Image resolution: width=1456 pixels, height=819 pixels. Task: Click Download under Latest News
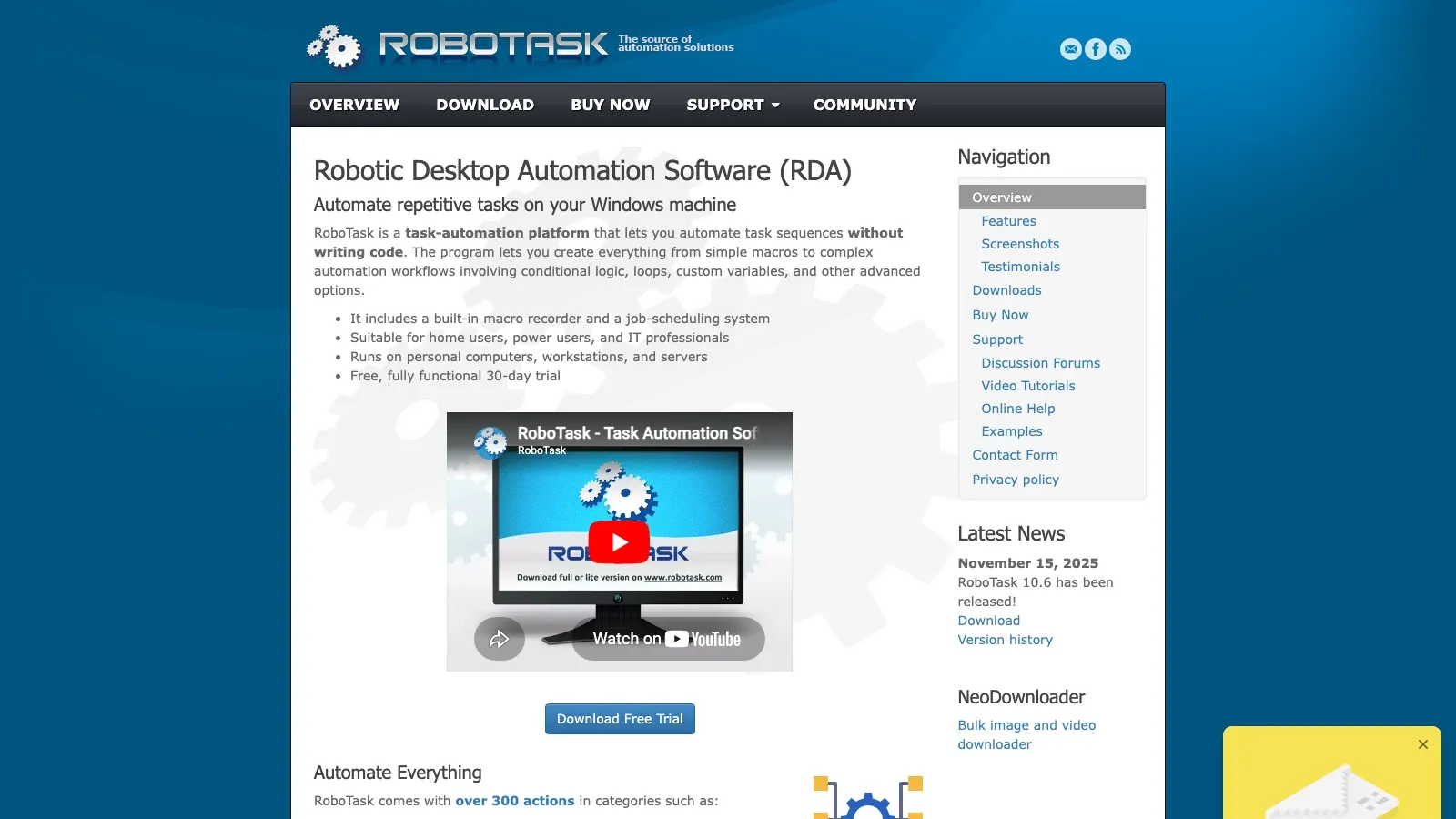(x=988, y=621)
